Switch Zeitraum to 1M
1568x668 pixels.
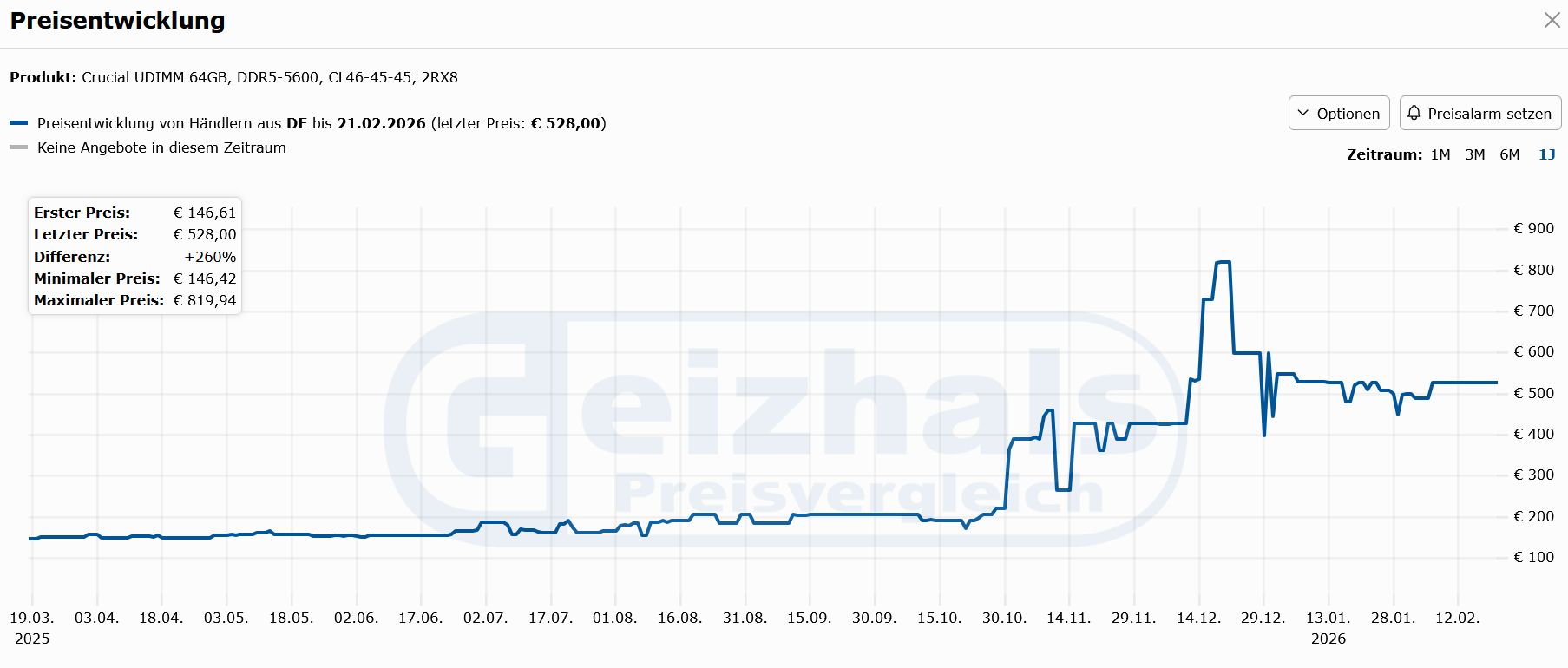point(1440,154)
